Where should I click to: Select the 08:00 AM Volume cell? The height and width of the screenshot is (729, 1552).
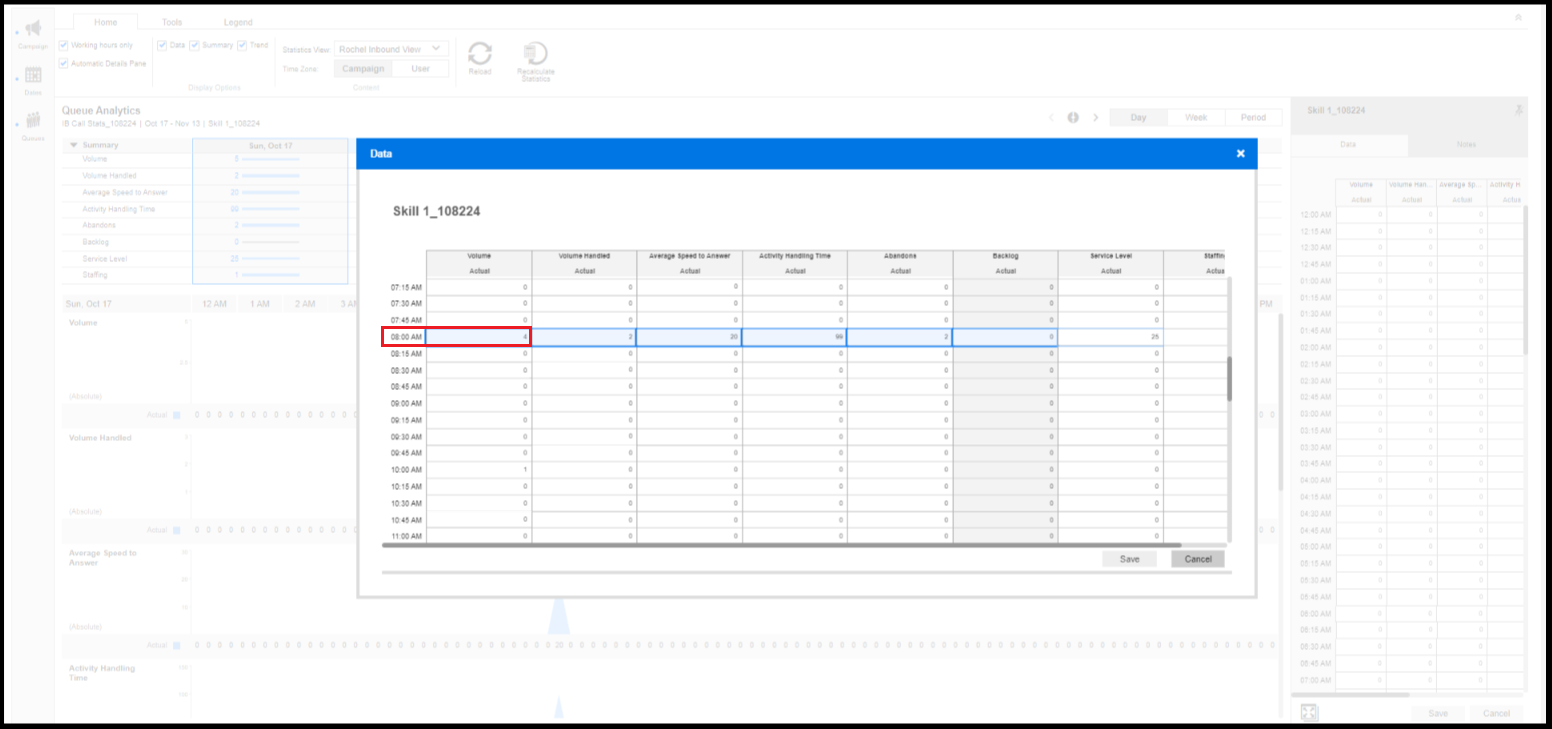tap(478, 337)
